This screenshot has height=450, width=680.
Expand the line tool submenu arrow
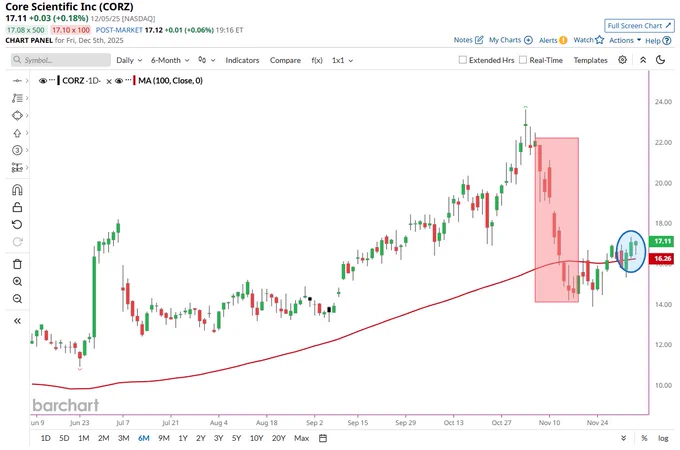[x=27, y=81]
